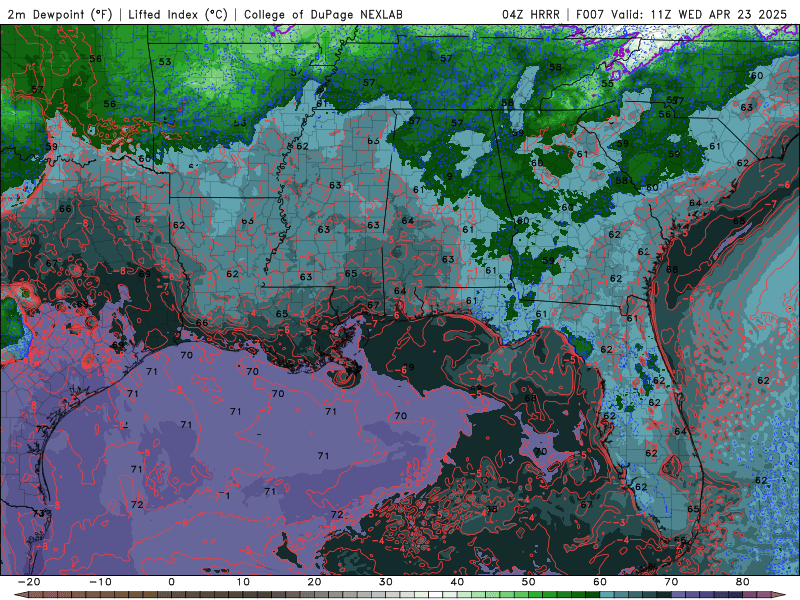
Task: Click the 73 dewpoint value on the south Texas coast
Action: [39, 513]
